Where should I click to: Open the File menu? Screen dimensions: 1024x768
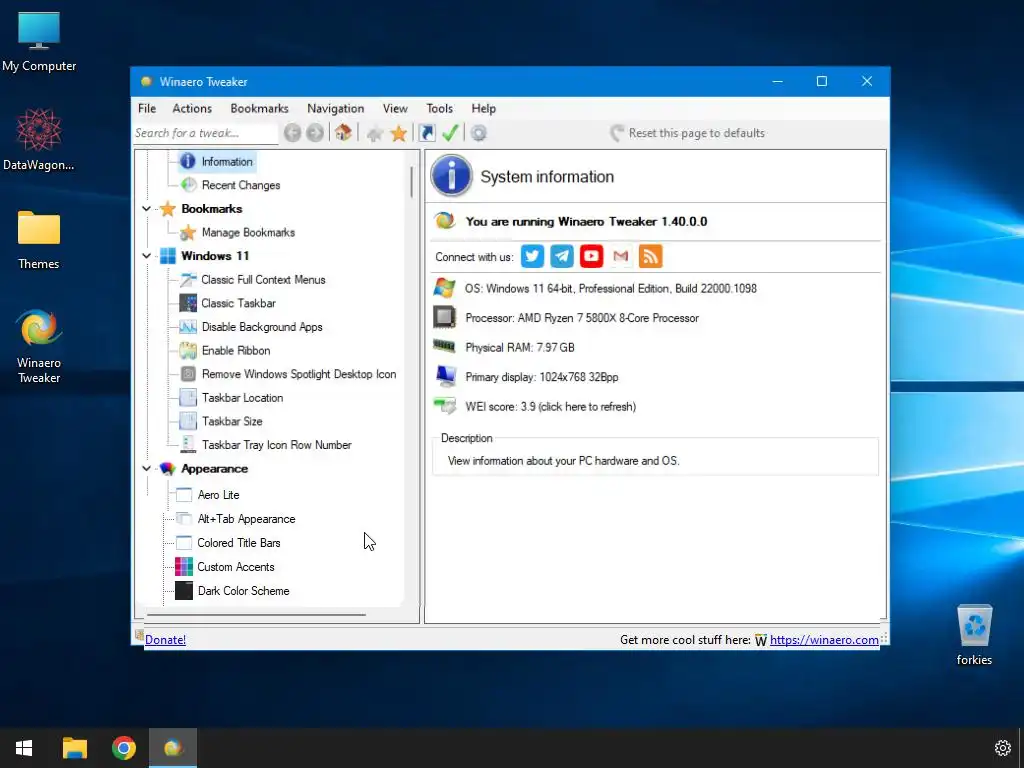pos(147,108)
